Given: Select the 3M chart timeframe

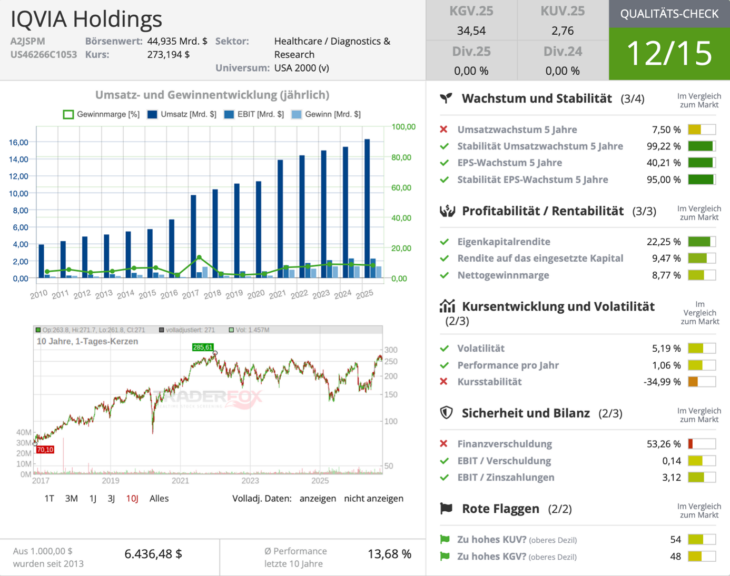Looking at the screenshot, I should coord(71,498).
